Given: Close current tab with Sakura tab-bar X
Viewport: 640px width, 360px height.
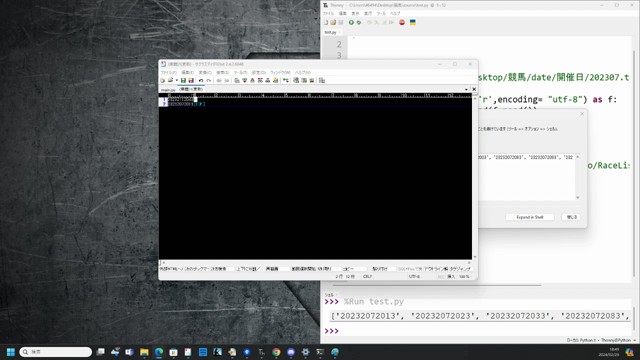Looking at the screenshot, I should [474, 89].
